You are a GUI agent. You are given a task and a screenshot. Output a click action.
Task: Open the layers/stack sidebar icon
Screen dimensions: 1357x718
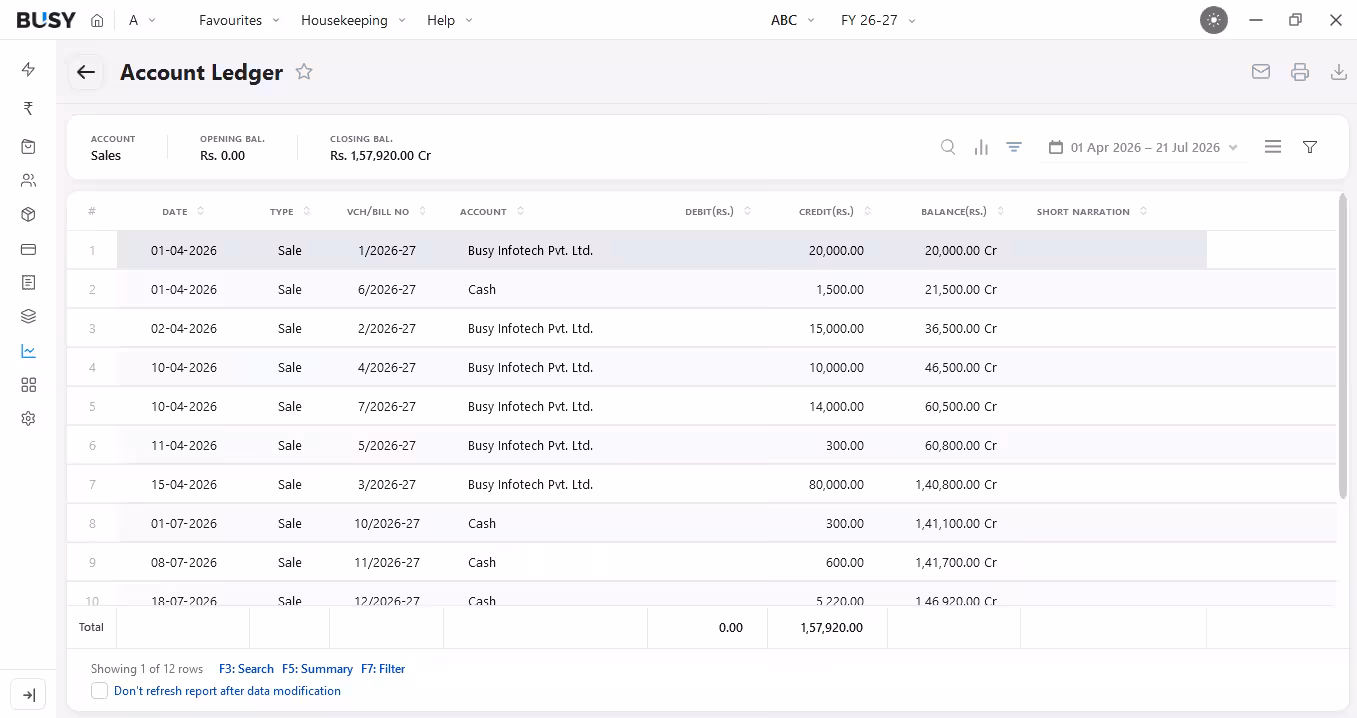click(28, 317)
